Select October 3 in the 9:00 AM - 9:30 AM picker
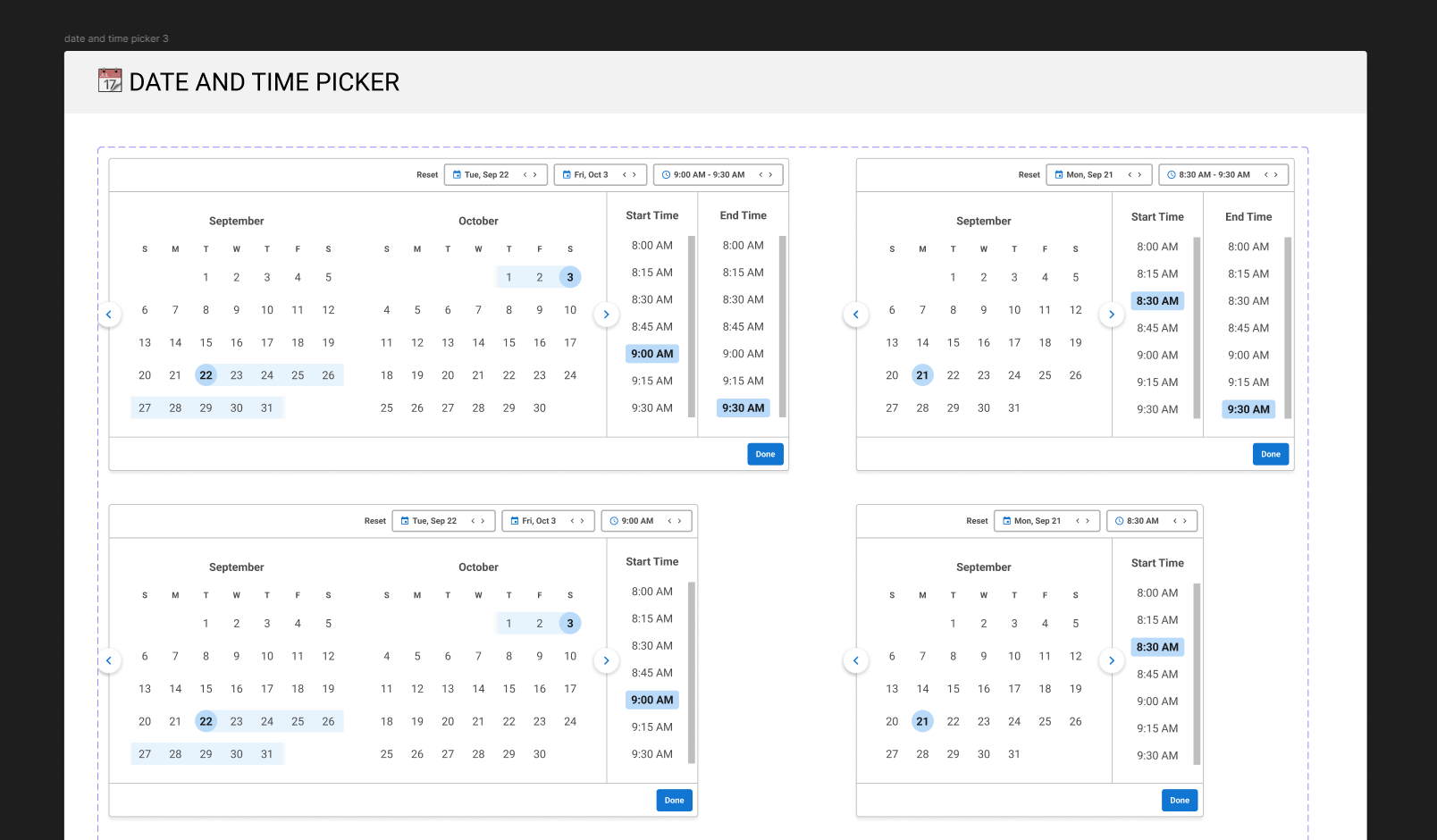Screen dimensions: 1437x840 (x=570, y=277)
